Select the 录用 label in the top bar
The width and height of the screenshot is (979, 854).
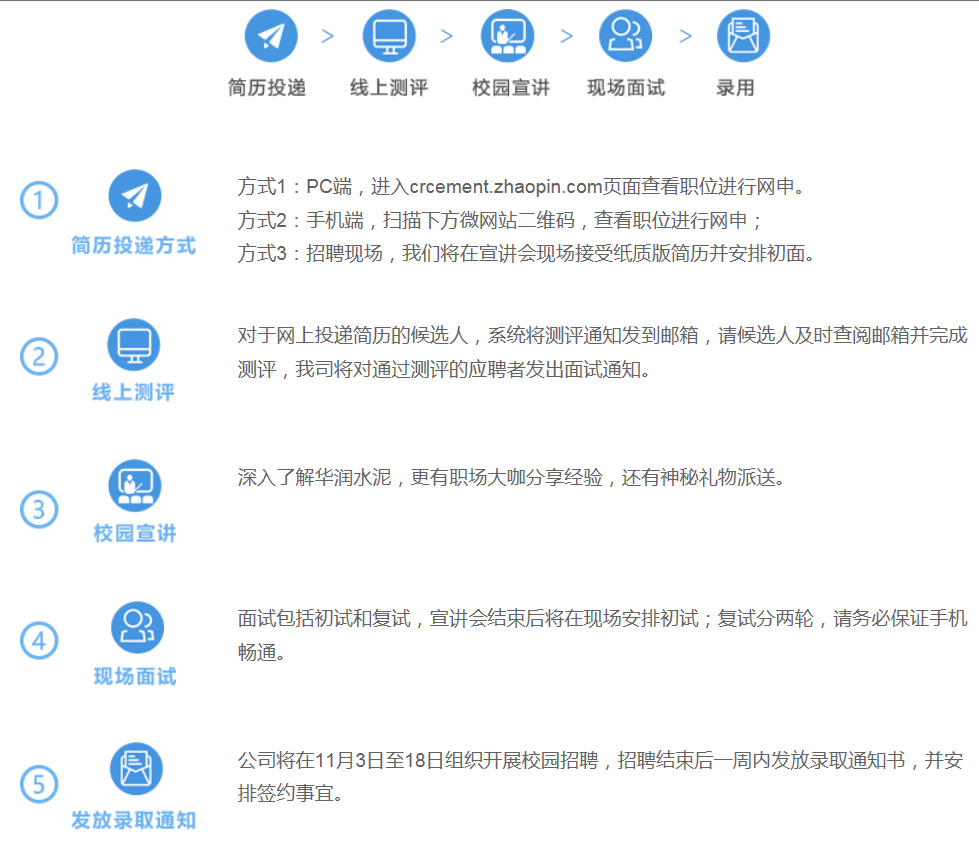pos(735,88)
